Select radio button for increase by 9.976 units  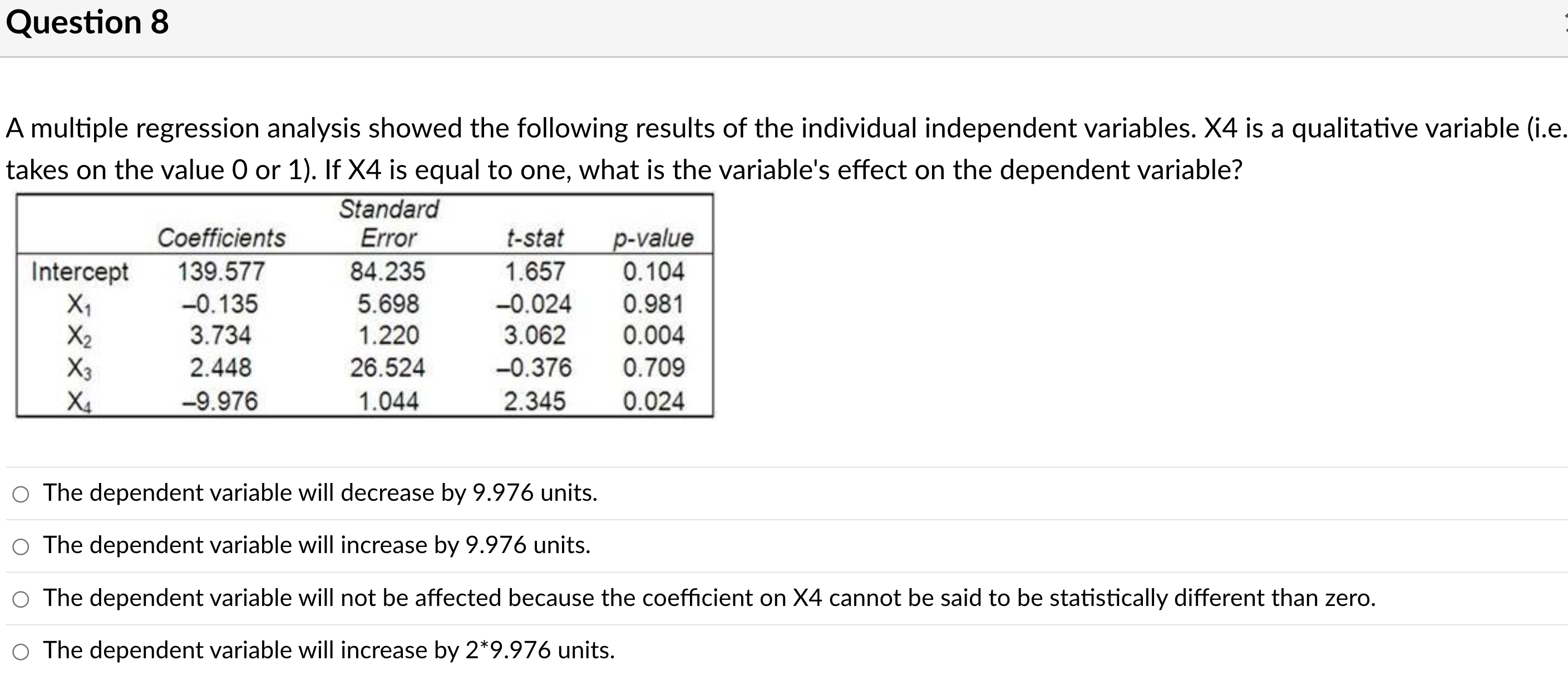pos(20,546)
